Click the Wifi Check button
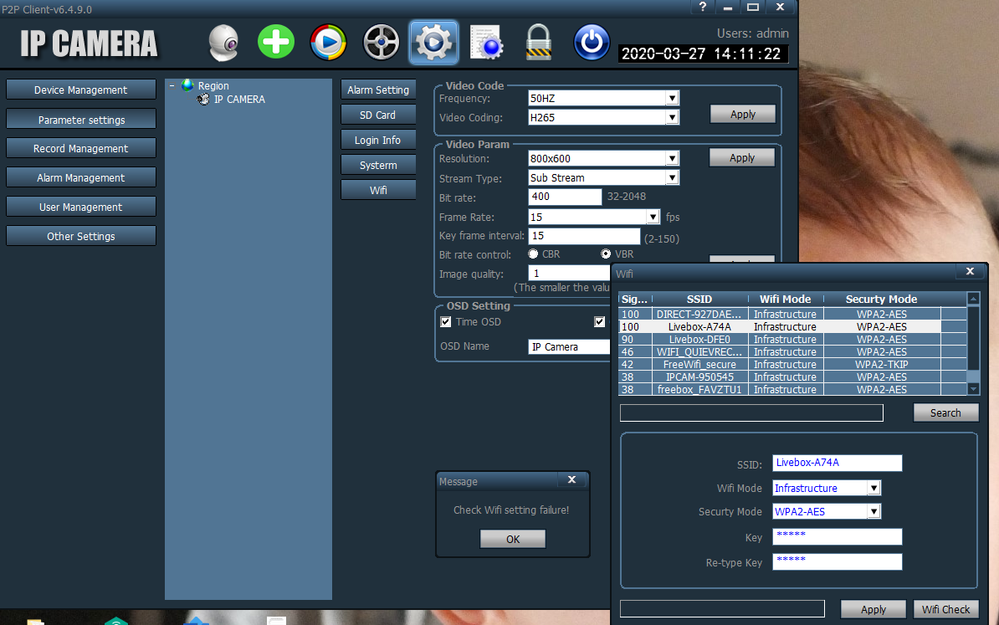 point(945,609)
